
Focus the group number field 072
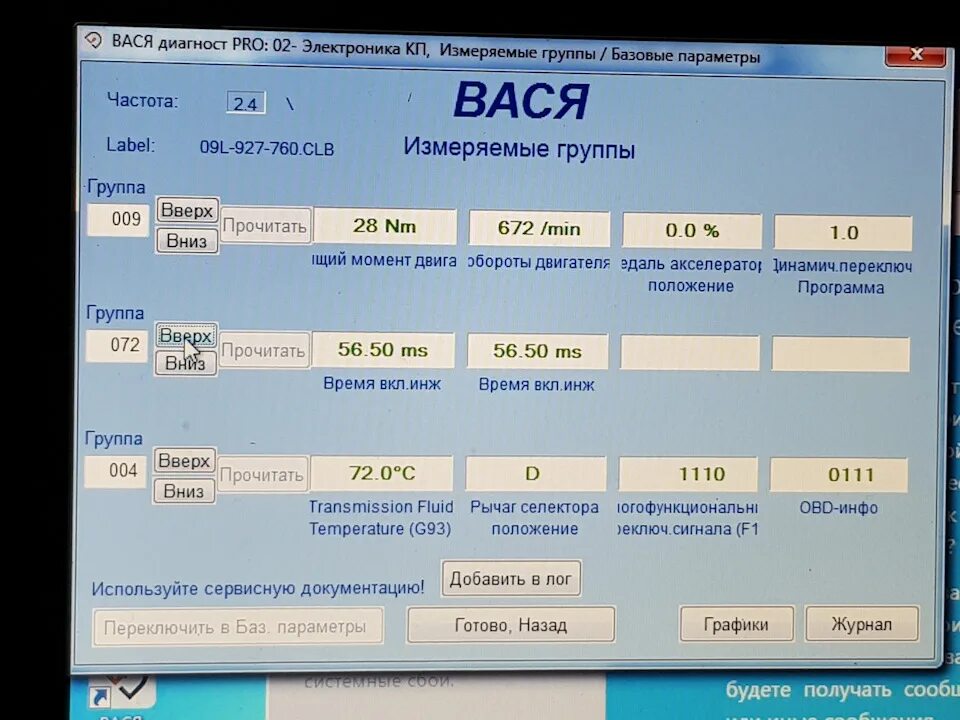click(116, 345)
